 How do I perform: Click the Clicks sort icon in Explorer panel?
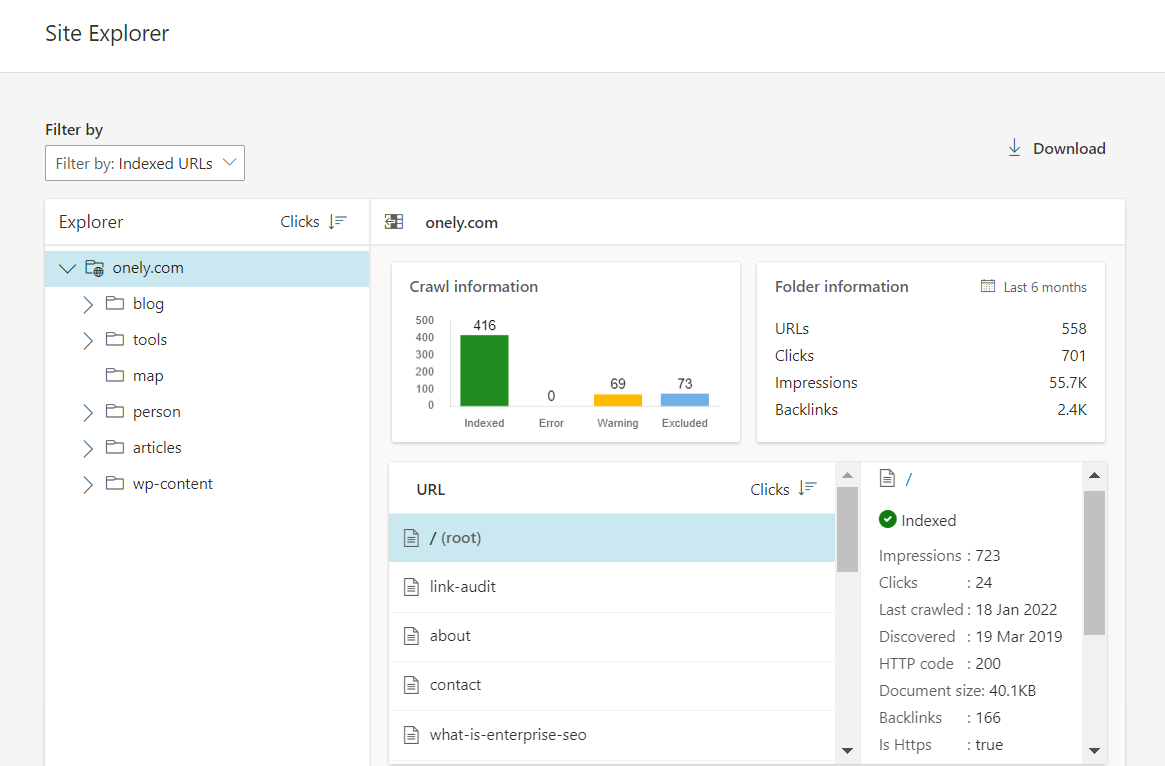(x=337, y=222)
